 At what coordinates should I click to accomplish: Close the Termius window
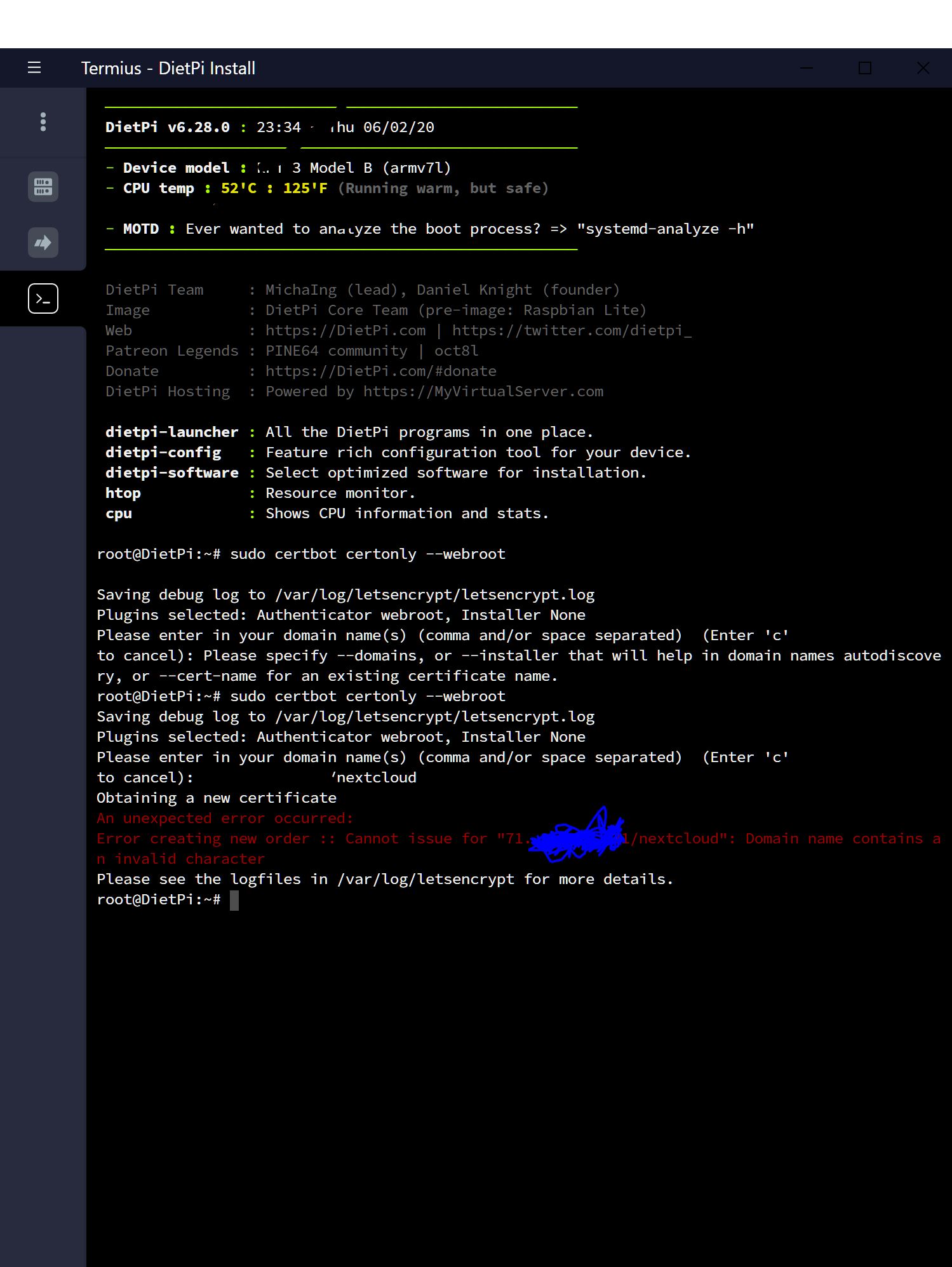pyautogui.click(x=923, y=68)
